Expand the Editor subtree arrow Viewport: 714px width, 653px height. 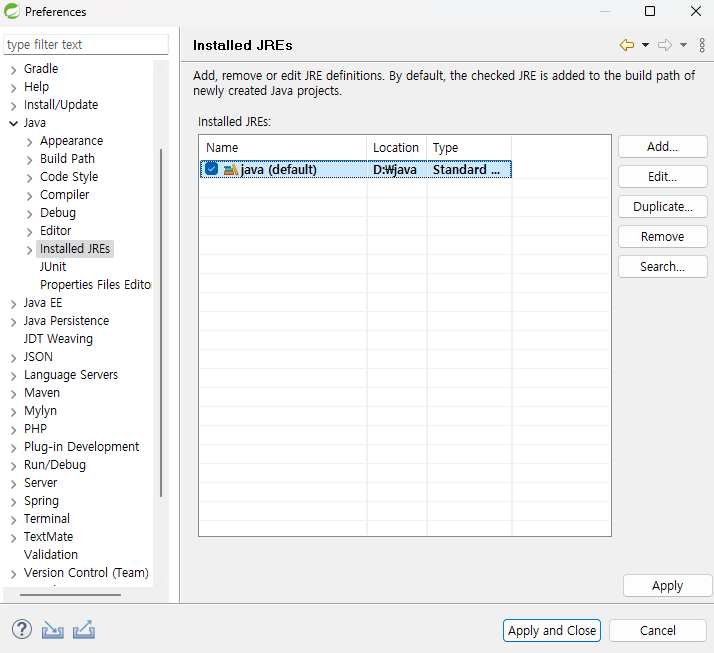click(x=30, y=232)
